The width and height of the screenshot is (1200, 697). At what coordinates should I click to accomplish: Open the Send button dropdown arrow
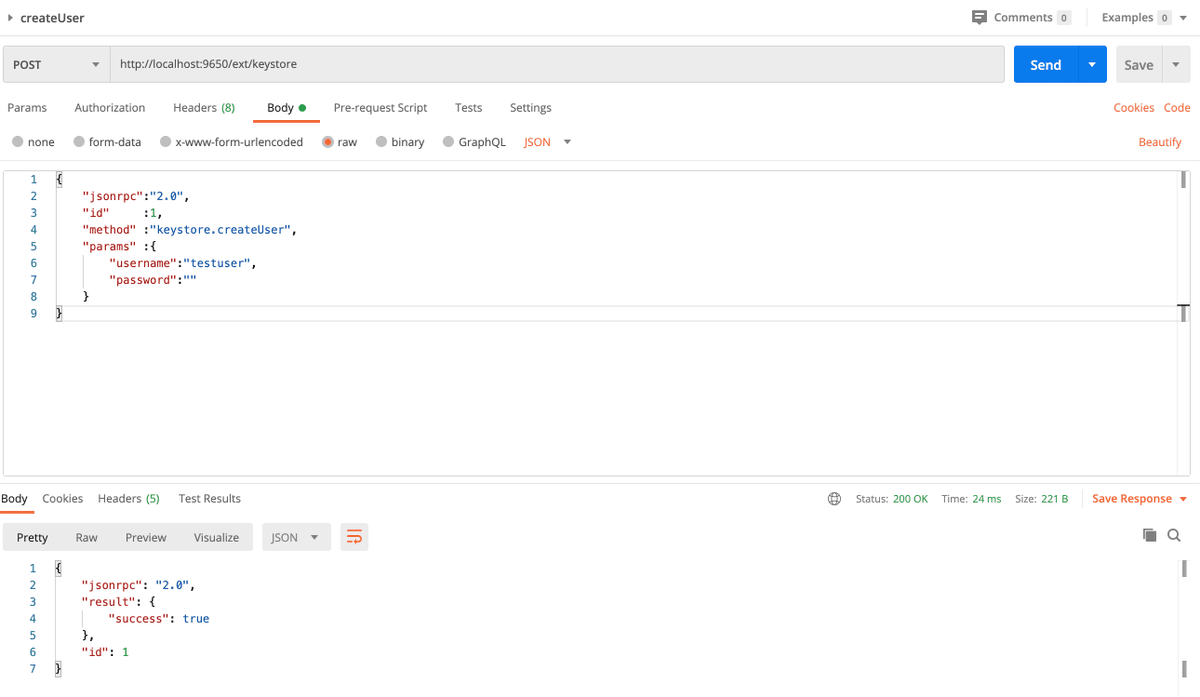coord(1091,64)
